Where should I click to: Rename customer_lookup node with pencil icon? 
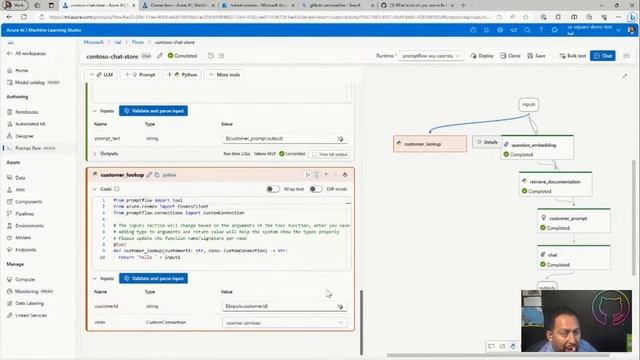149,175
